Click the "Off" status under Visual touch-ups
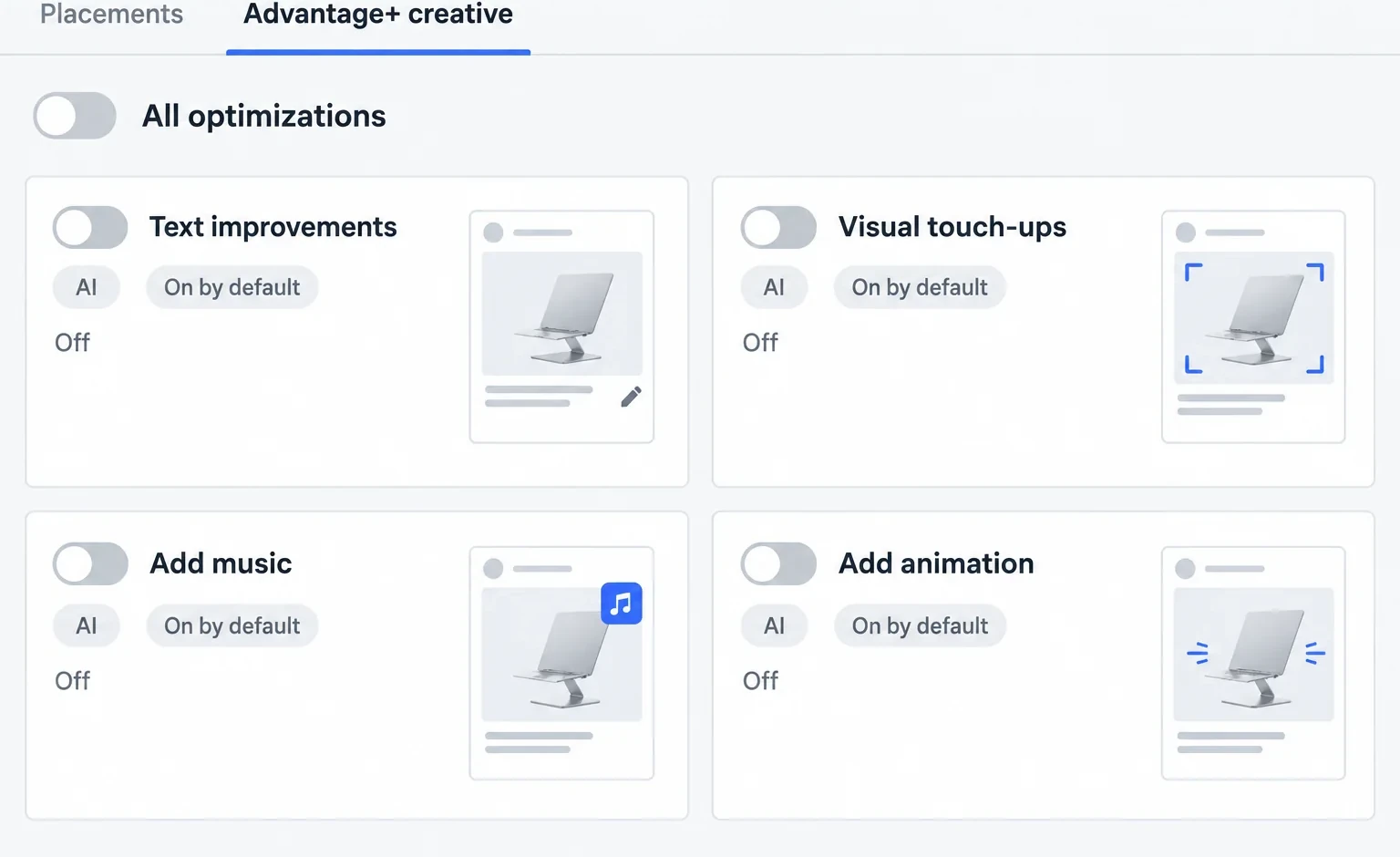Image resolution: width=1400 pixels, height=857 pixels. [x=760, y=343]
